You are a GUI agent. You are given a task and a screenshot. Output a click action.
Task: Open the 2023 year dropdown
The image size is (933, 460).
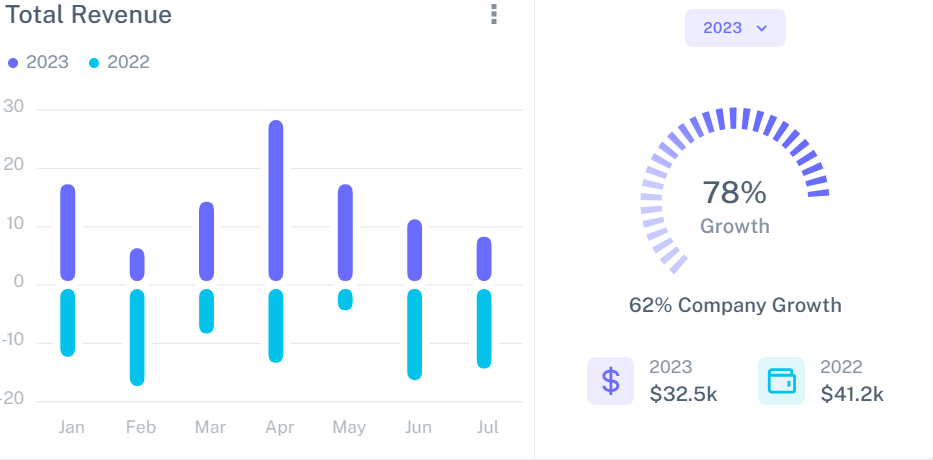[x=734, y=28]
